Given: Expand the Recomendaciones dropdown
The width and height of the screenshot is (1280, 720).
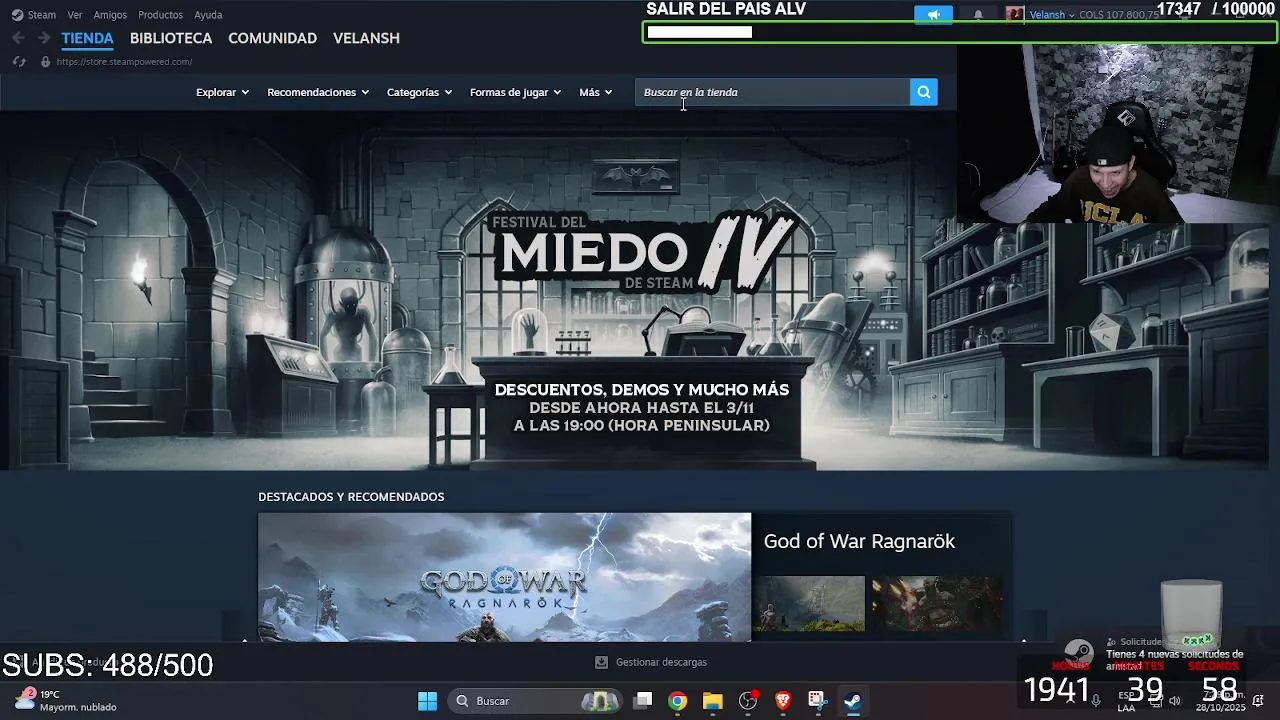Looking at the screenshot, I should coord(318,92).
